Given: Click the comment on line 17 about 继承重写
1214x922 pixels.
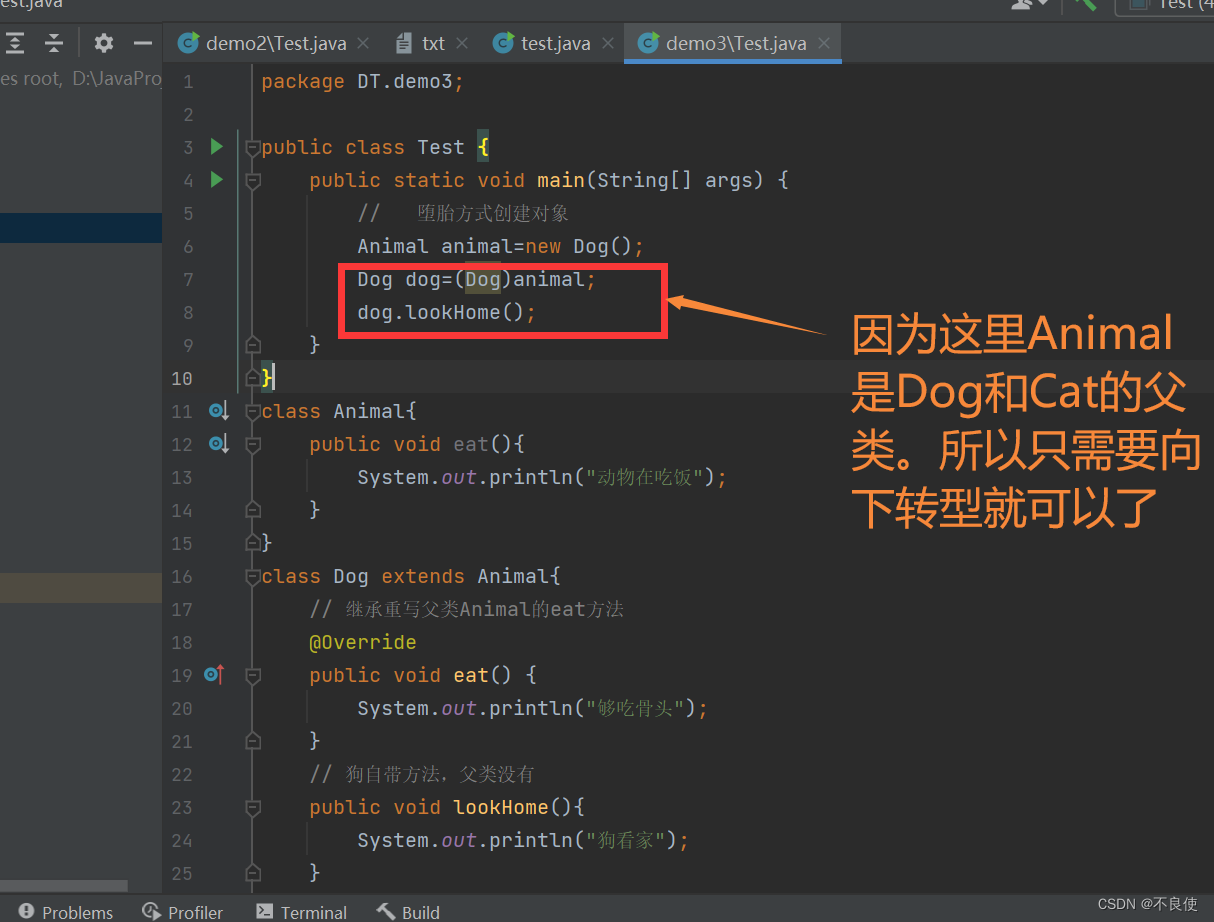Looking at the screenshot, I should pyautogui.click(x=467, y=610).
